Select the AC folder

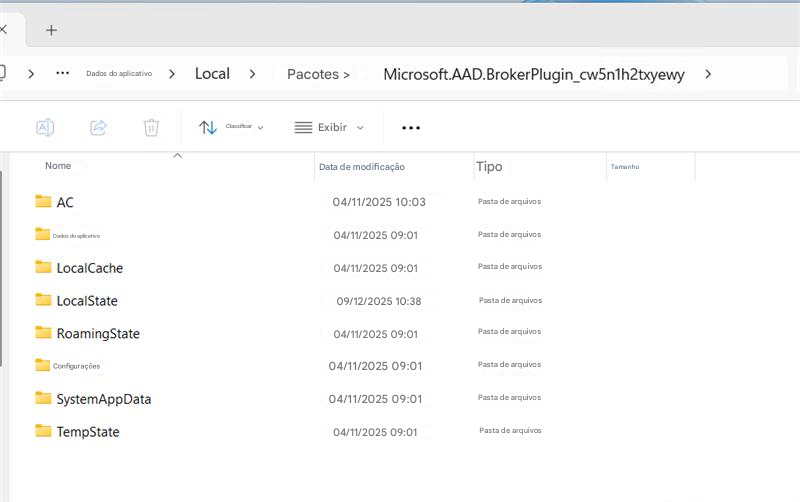(65, 202)
